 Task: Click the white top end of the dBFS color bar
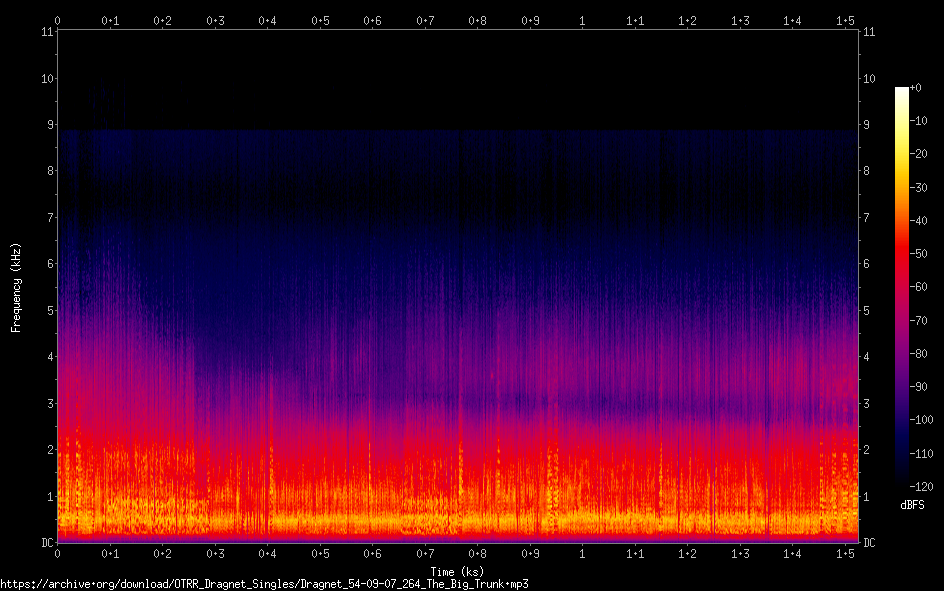pyautogui.click(x=902, y=91)
